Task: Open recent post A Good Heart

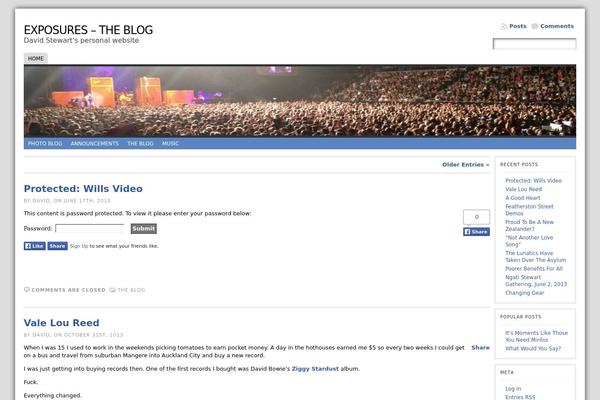Action: point(523,198)
